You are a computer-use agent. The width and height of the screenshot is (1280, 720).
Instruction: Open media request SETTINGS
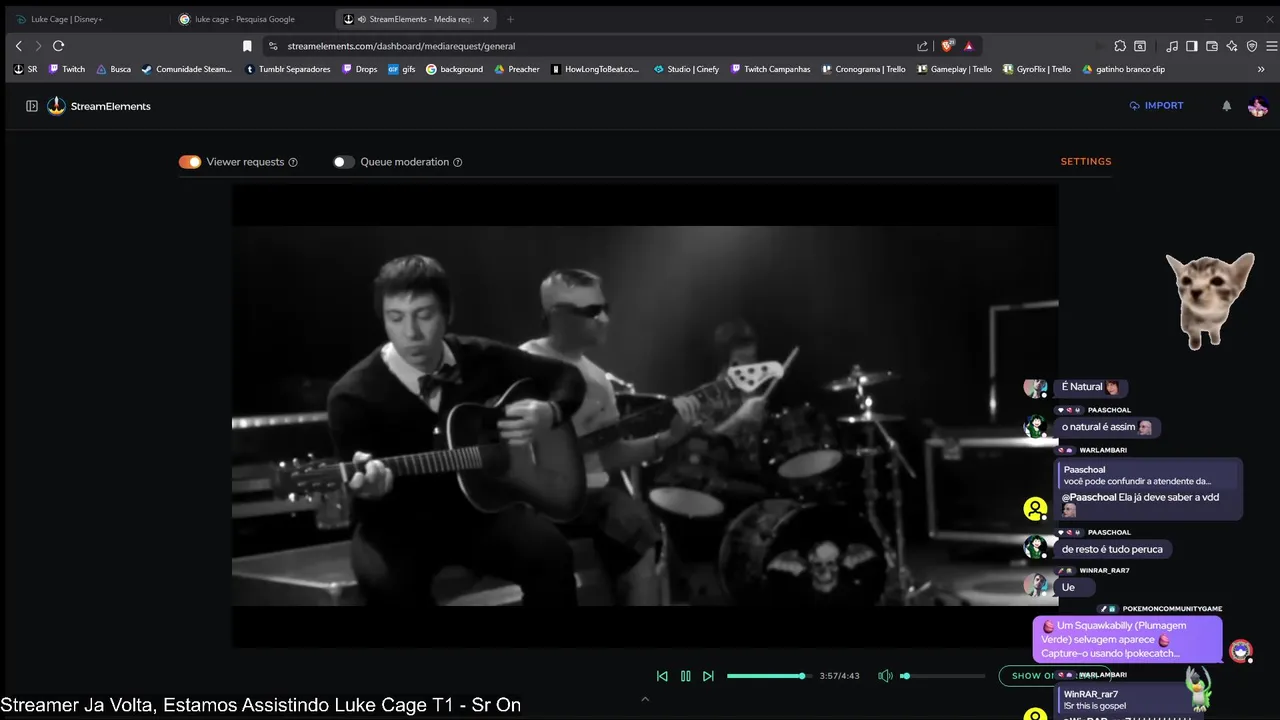point(1086,161)
